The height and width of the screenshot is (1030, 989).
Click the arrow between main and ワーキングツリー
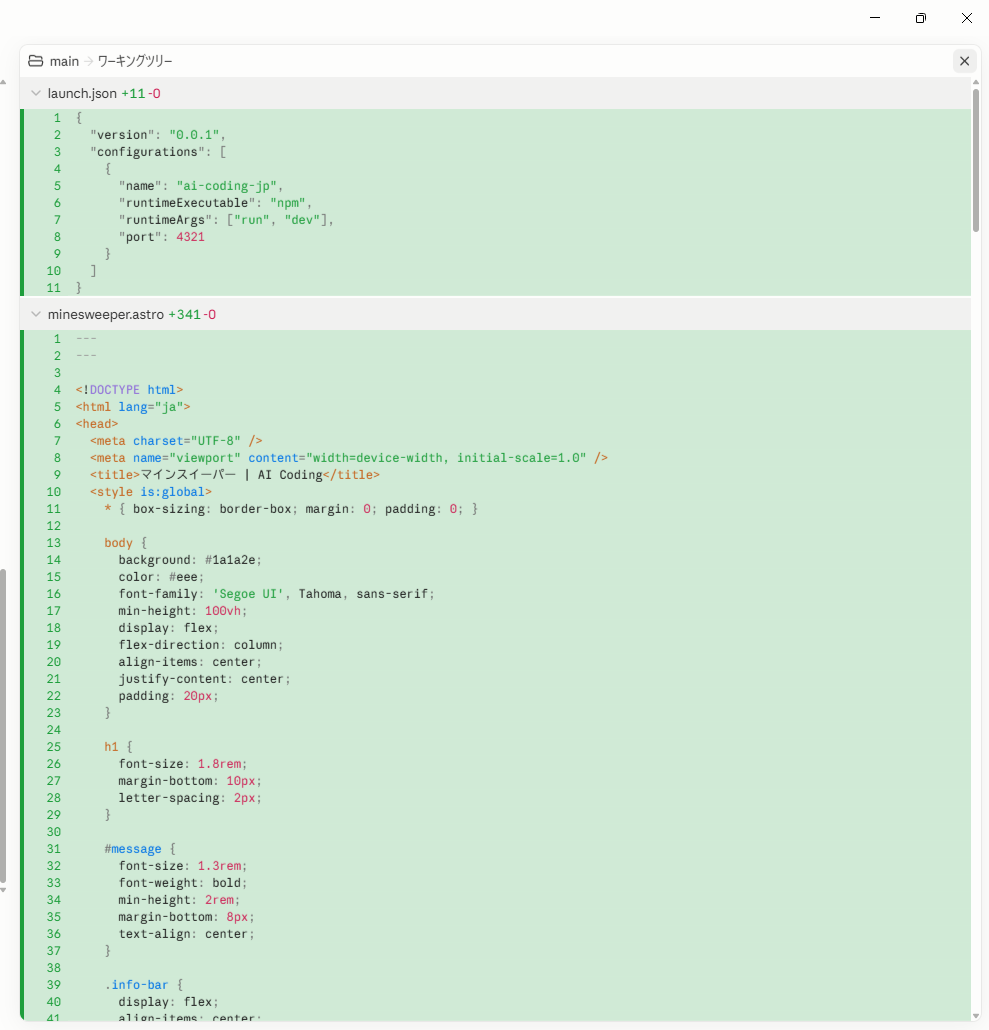click(88, 61)
